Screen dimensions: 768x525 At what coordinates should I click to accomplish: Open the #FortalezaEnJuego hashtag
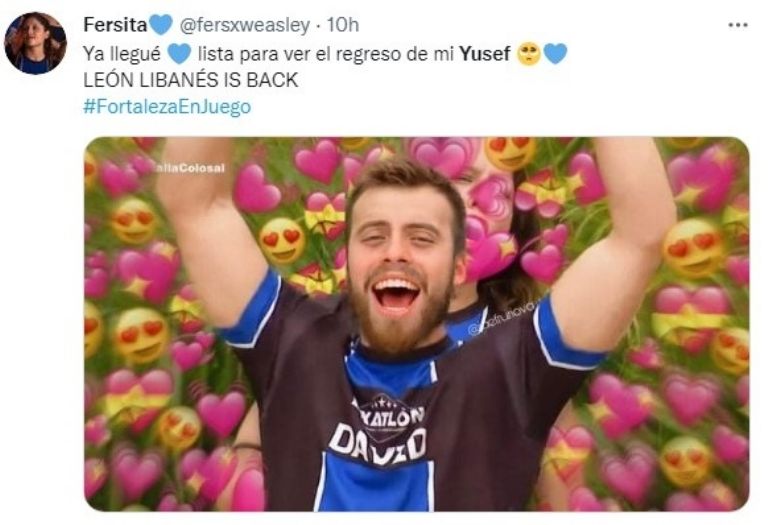coord(167,107)
